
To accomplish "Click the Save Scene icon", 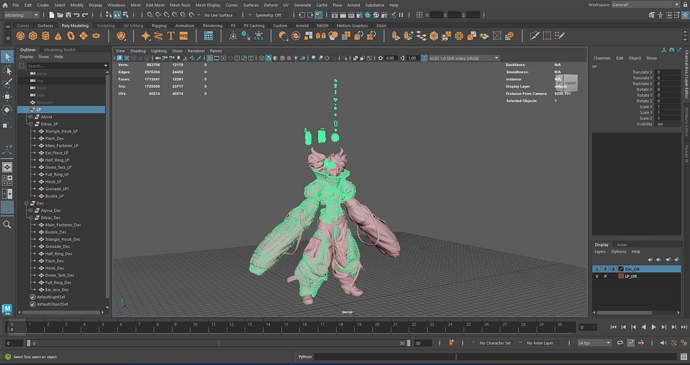I will tap(68, 15).
